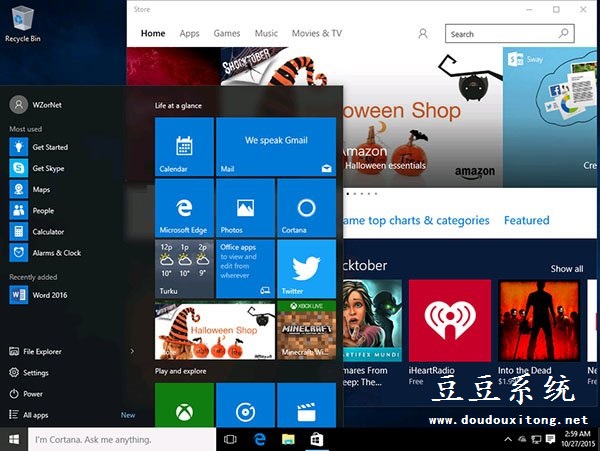Open the Amazon Halloween essentials banner
The height and width of the screenshot is (451, 600).
(422, 117)
